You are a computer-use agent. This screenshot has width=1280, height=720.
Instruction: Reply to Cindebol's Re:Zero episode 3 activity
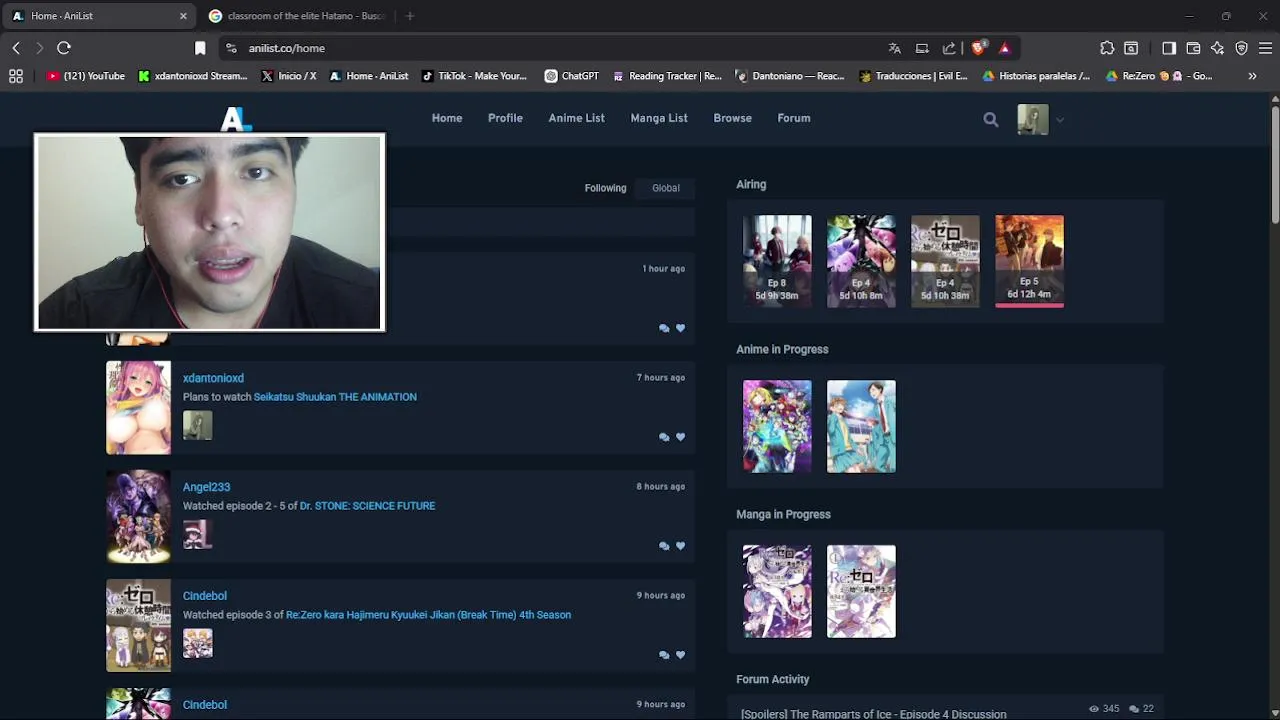pos(664,655)
